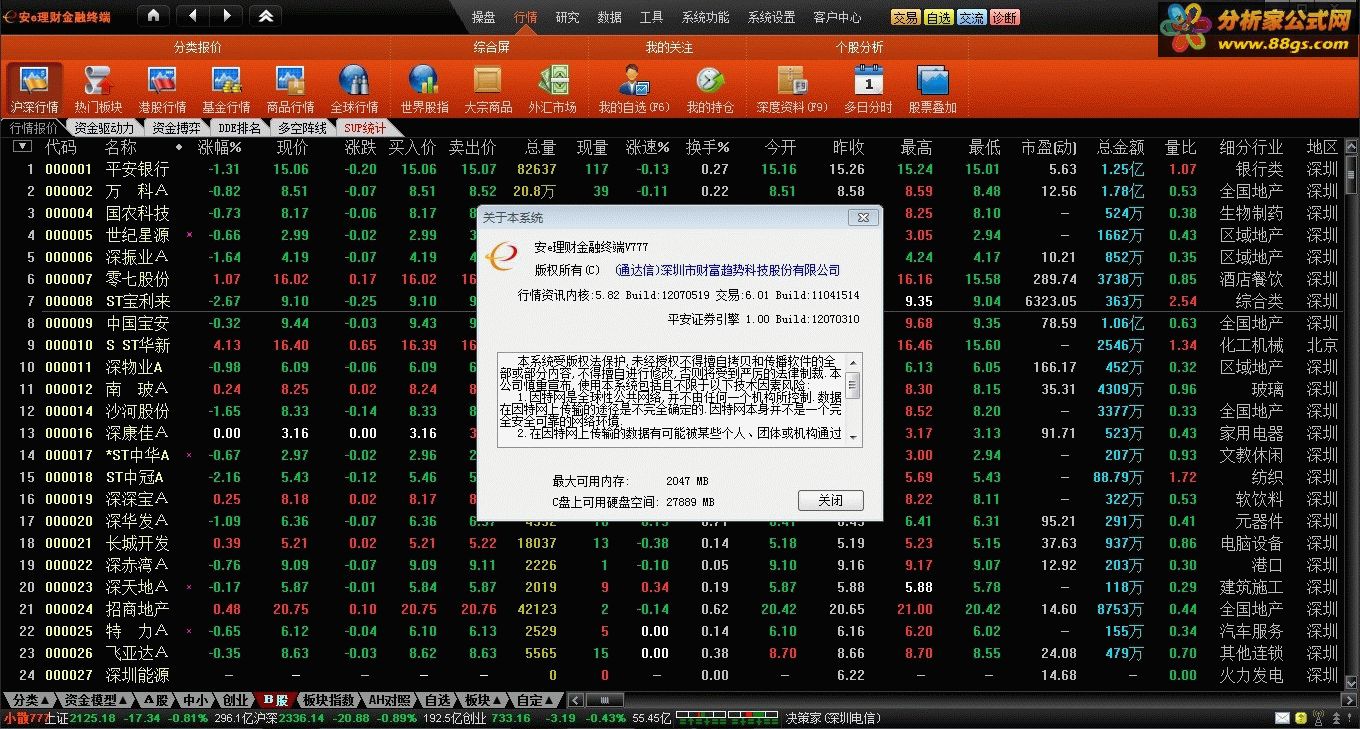
Task: Select the 资金驱动力 tab
Action: click(104, 128)
